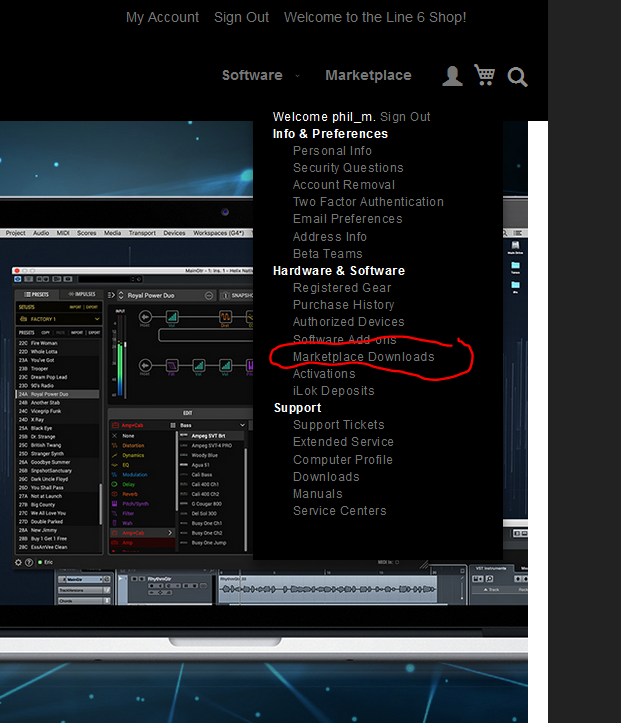Select Extended Service
This screenshot has width=621, height=723.
343,442
